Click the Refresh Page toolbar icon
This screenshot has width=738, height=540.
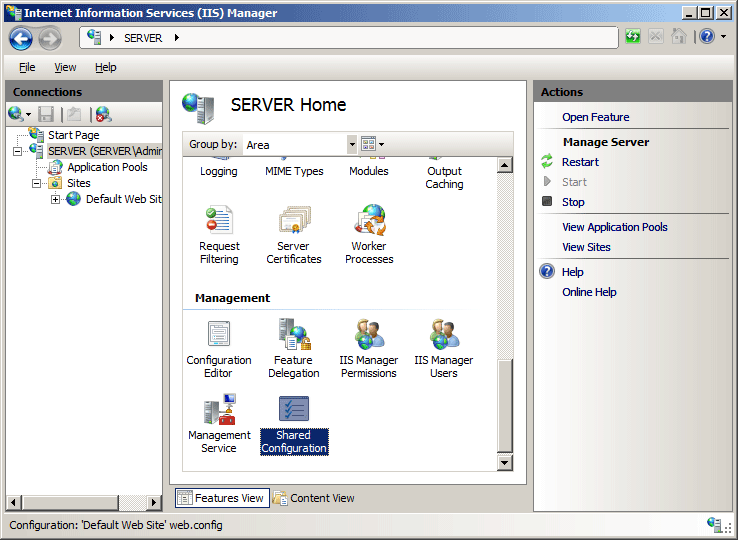pyautogui.click(x=633, y=36)
